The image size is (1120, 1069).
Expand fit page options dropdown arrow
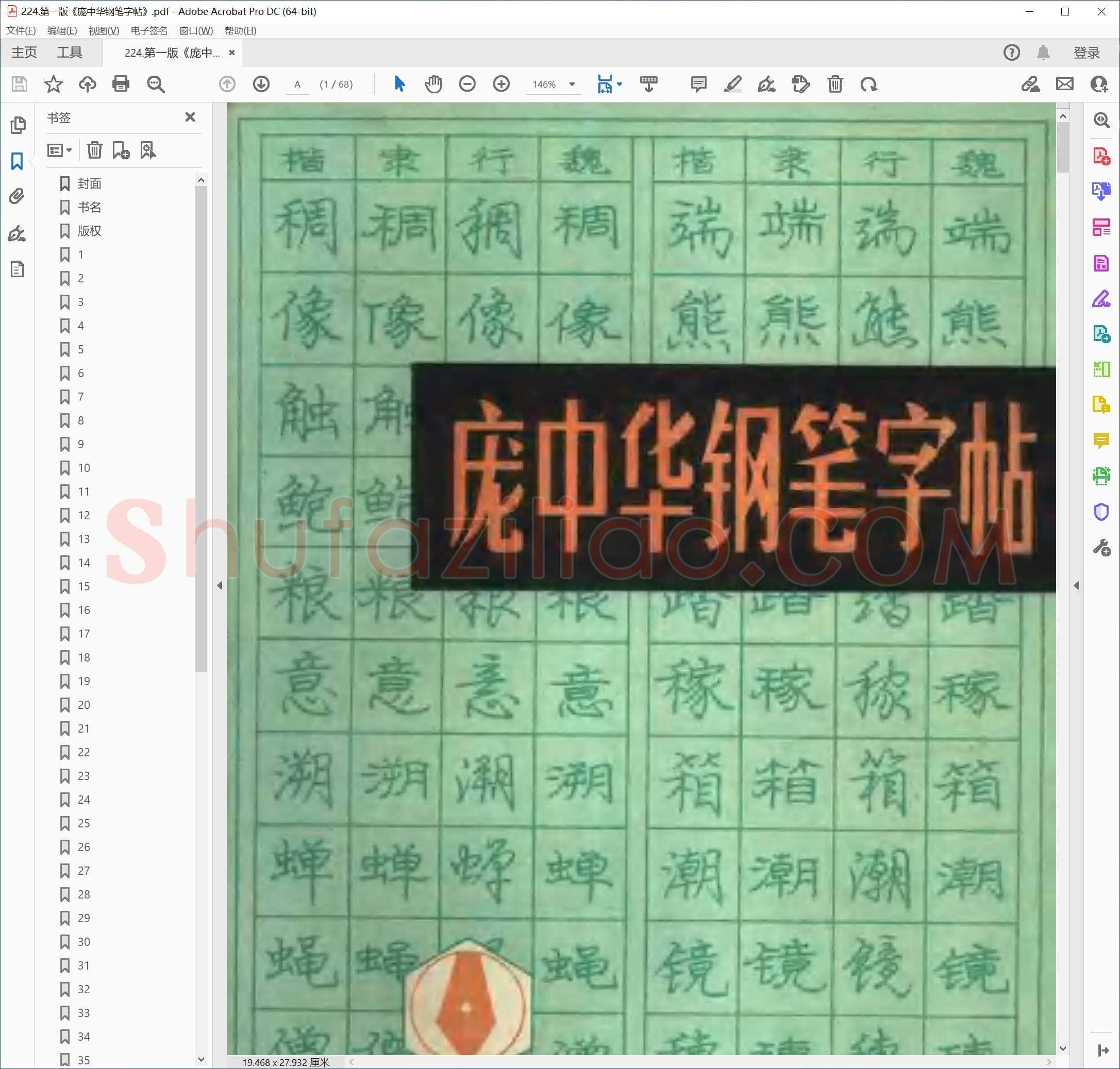coord(620,84)
